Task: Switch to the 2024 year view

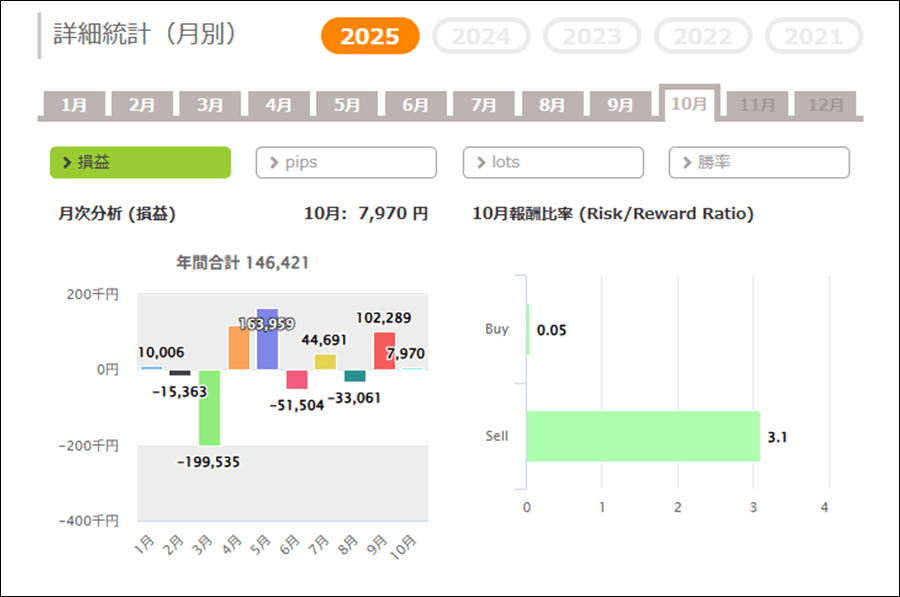Action: point(481,37)
